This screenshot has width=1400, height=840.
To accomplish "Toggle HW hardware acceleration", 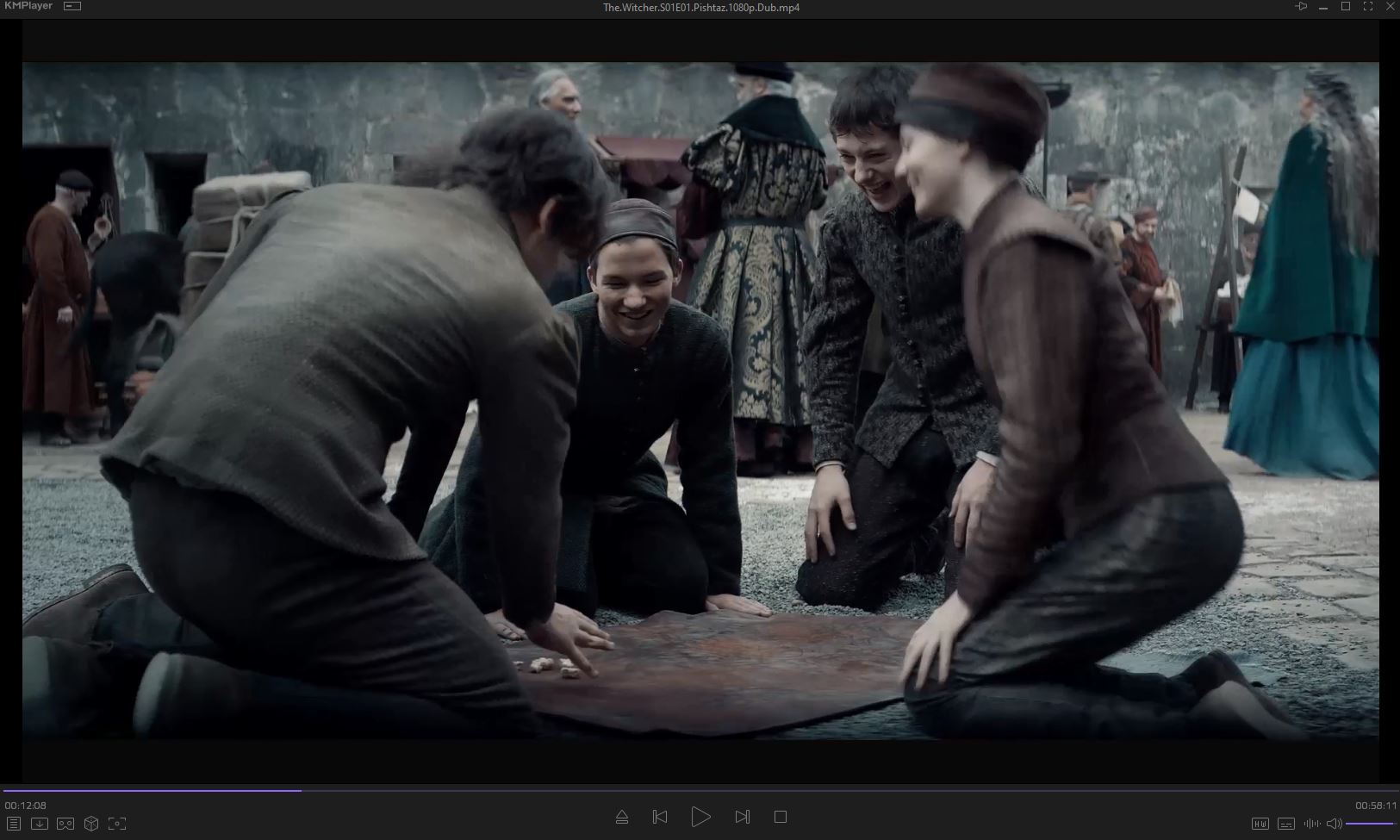I will coord(1260,824).
